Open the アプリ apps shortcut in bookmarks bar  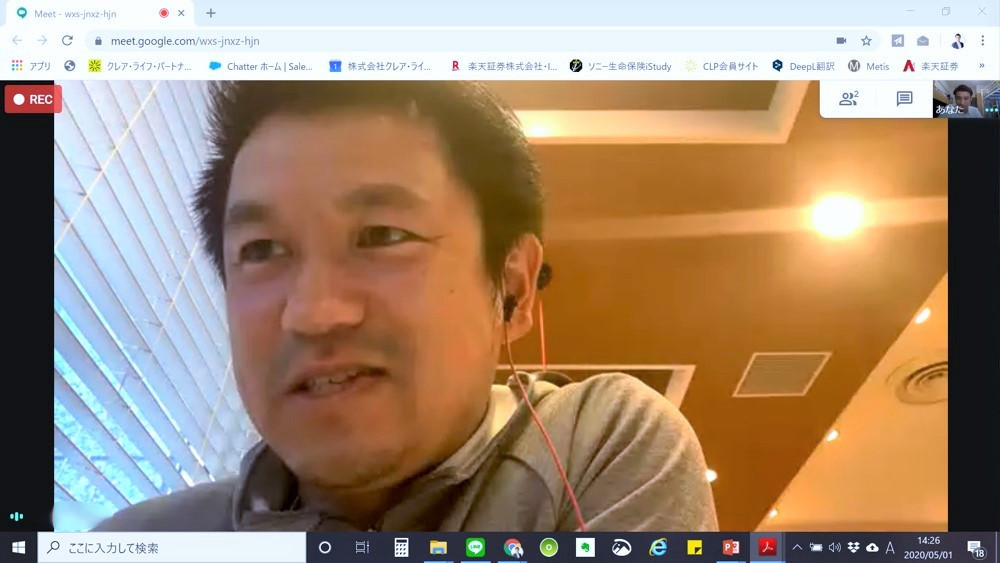(31, 66)
